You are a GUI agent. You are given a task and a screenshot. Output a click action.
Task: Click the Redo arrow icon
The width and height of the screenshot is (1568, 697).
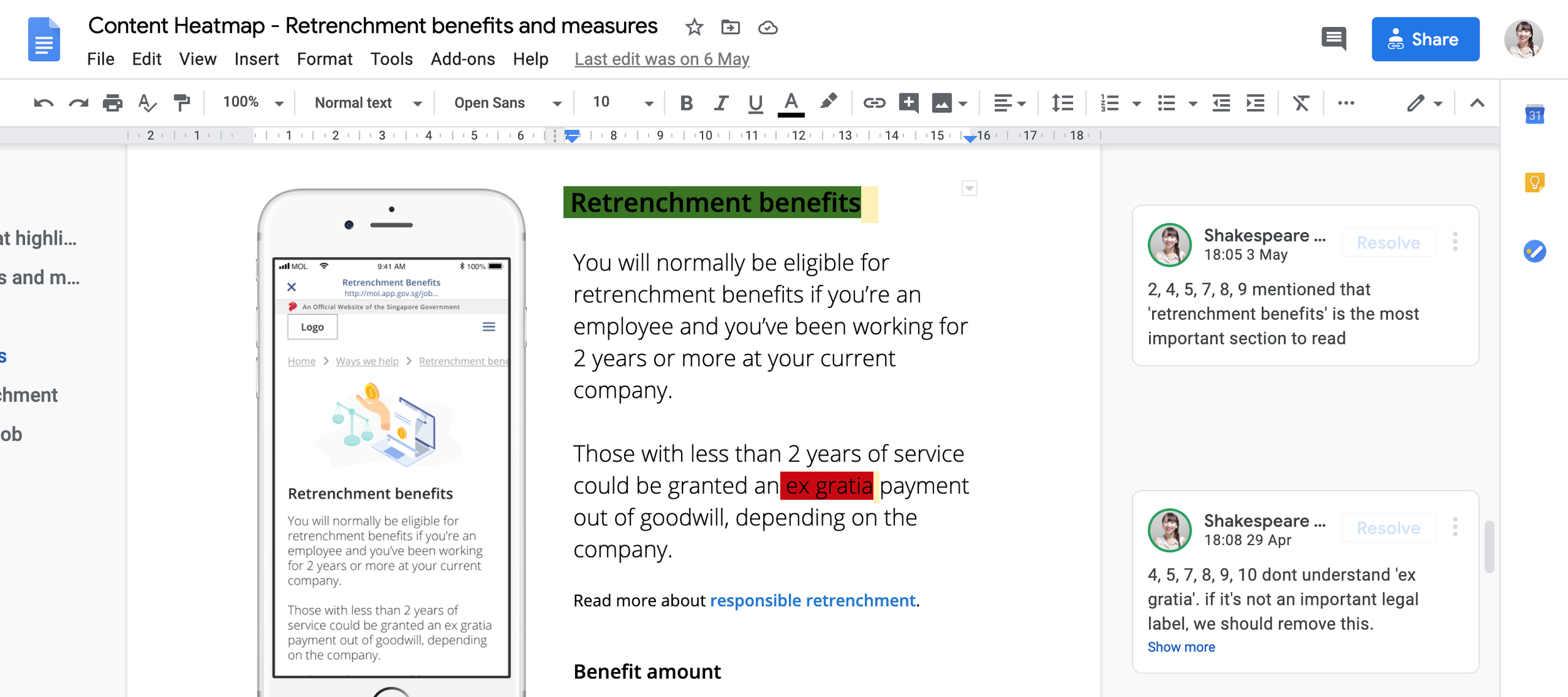(78, 103)
